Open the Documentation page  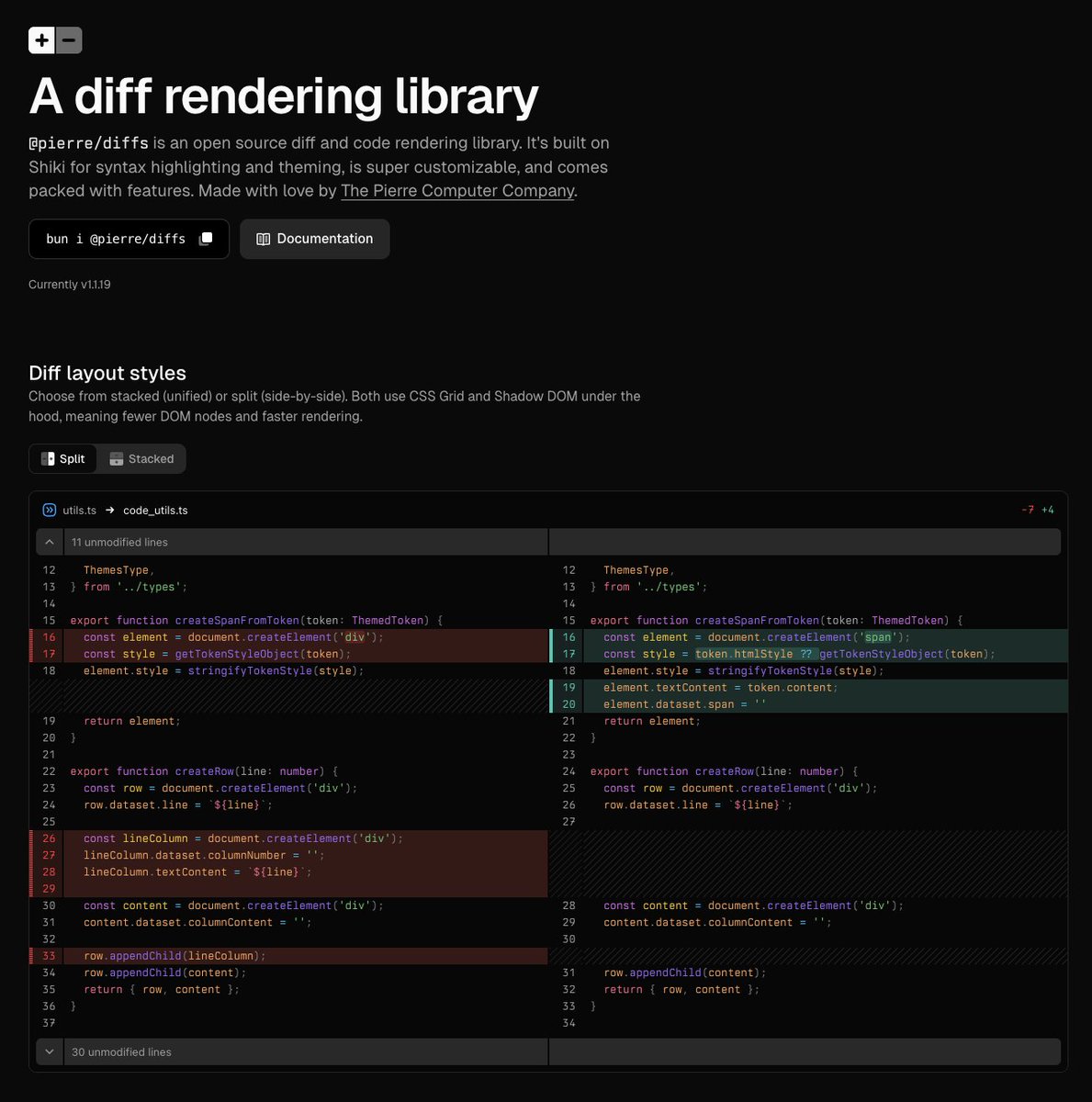315,238
